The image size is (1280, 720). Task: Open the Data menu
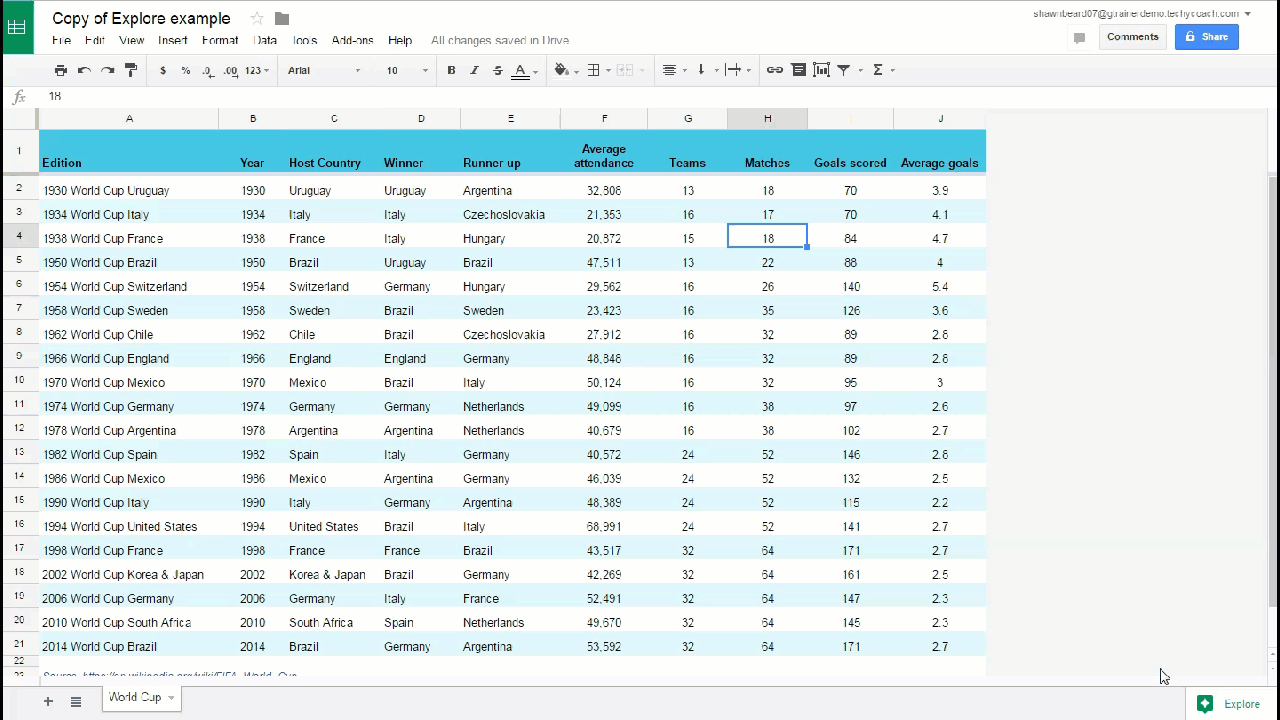265,41
